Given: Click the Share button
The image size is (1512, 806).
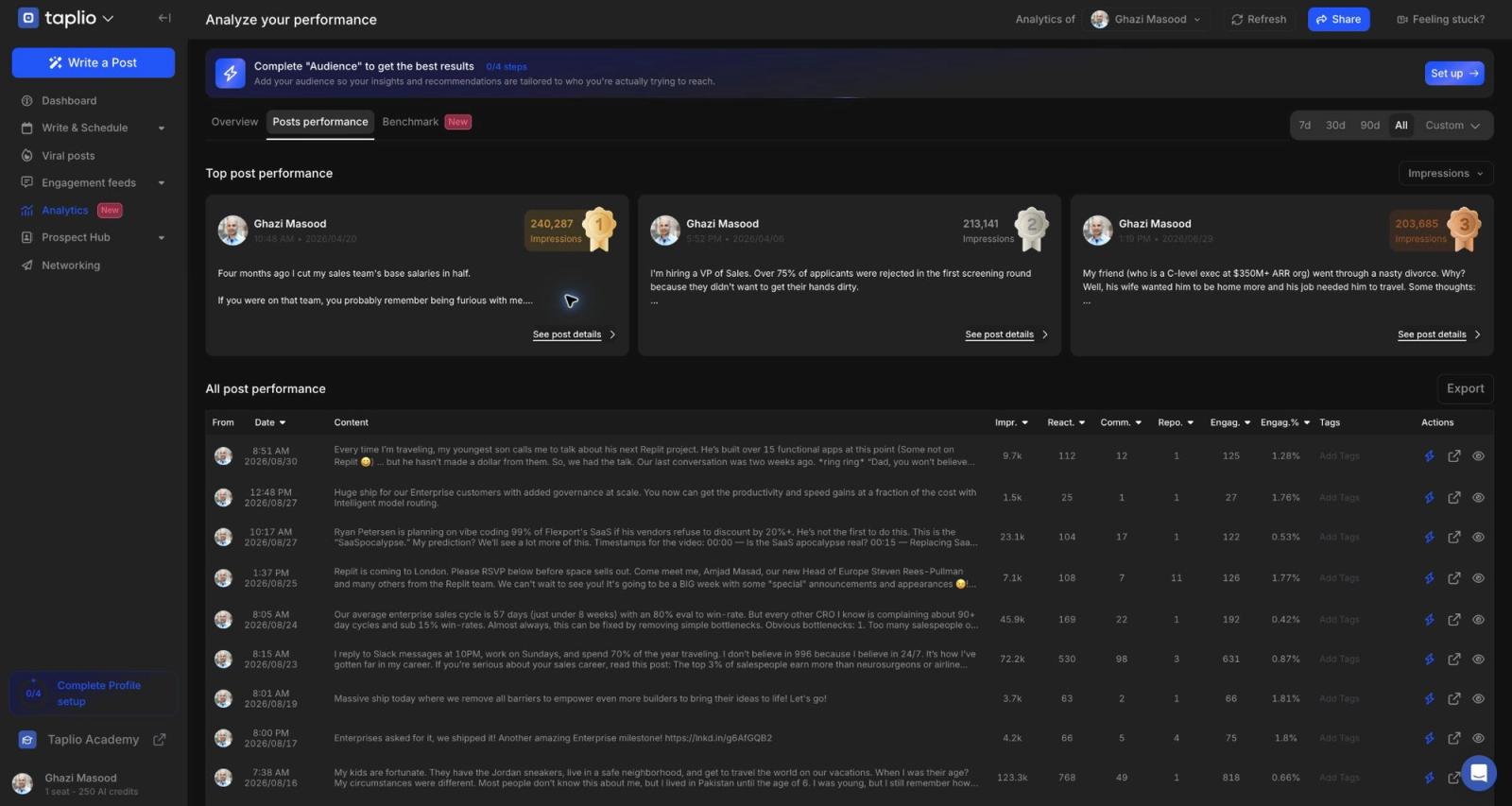Looking at the screenshot, I should pos(1338,19).
